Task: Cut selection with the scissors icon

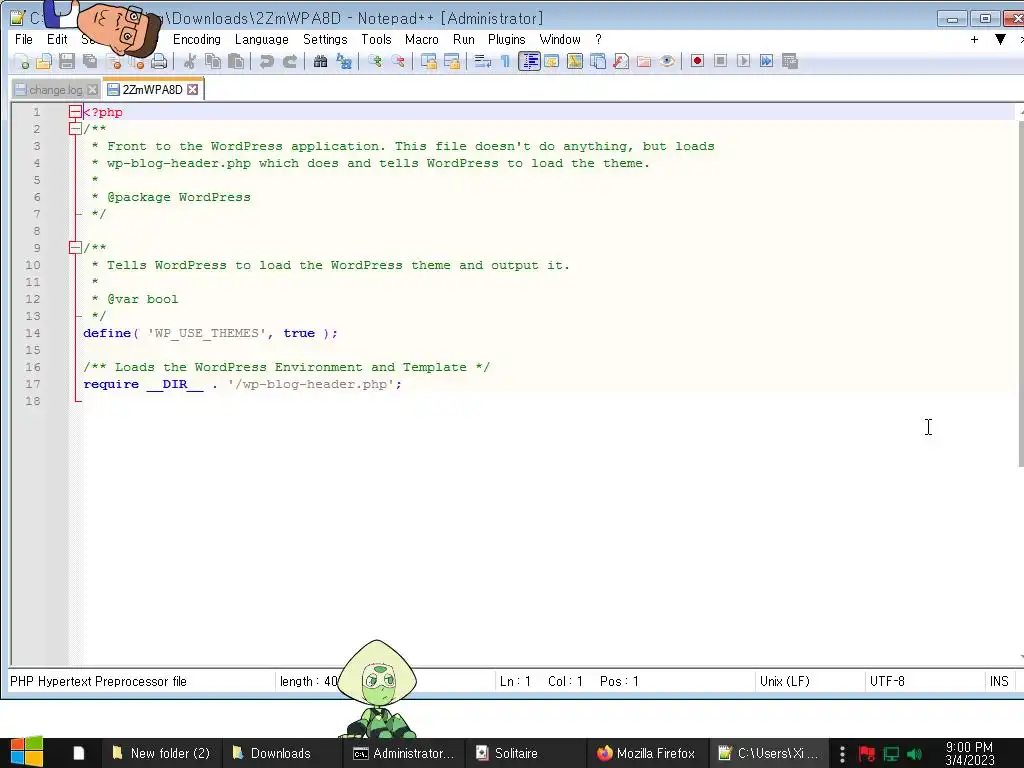Action: point(189,61)
